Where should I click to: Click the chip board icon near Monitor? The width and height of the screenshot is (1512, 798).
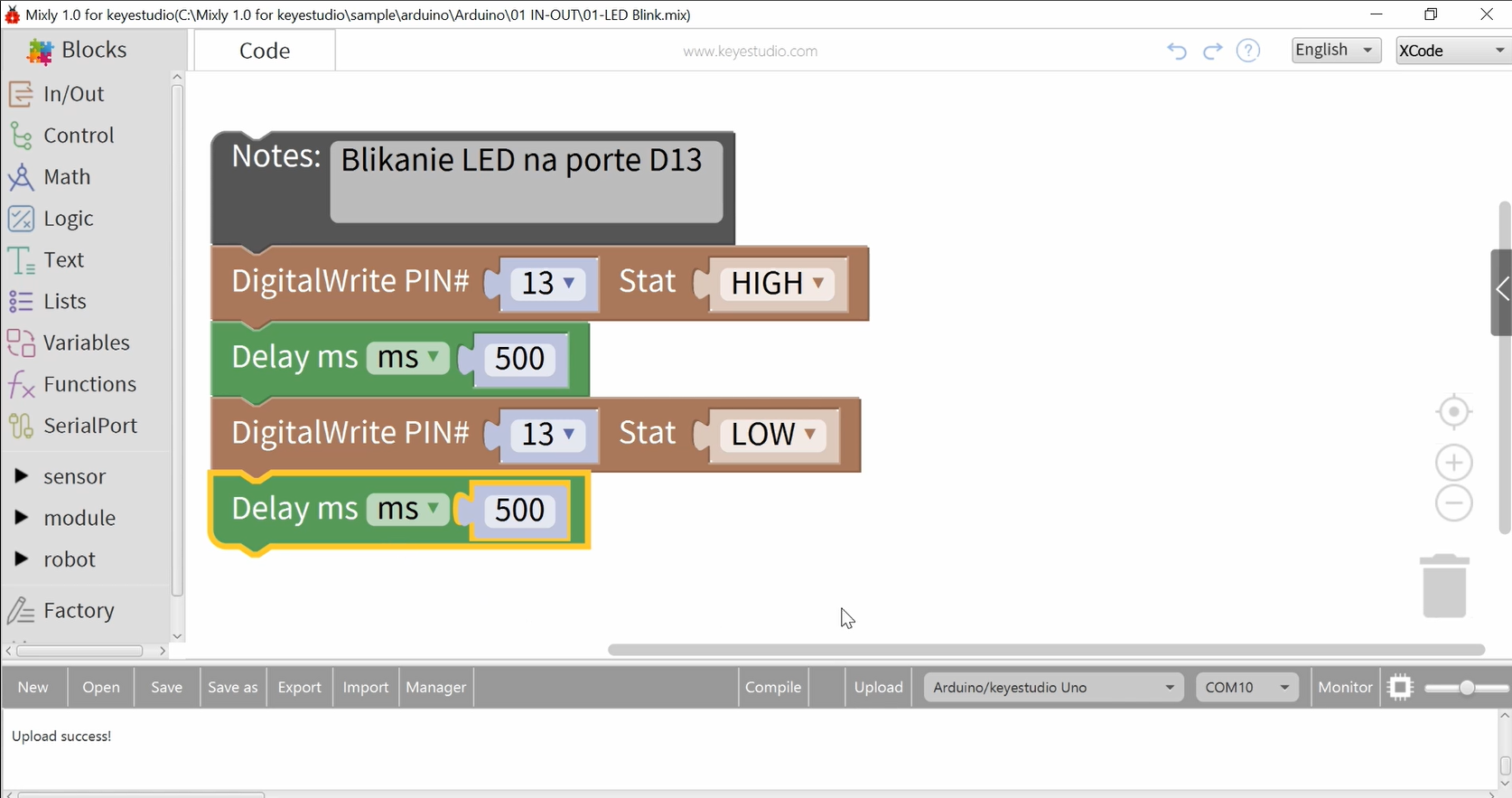(1400, 688)
